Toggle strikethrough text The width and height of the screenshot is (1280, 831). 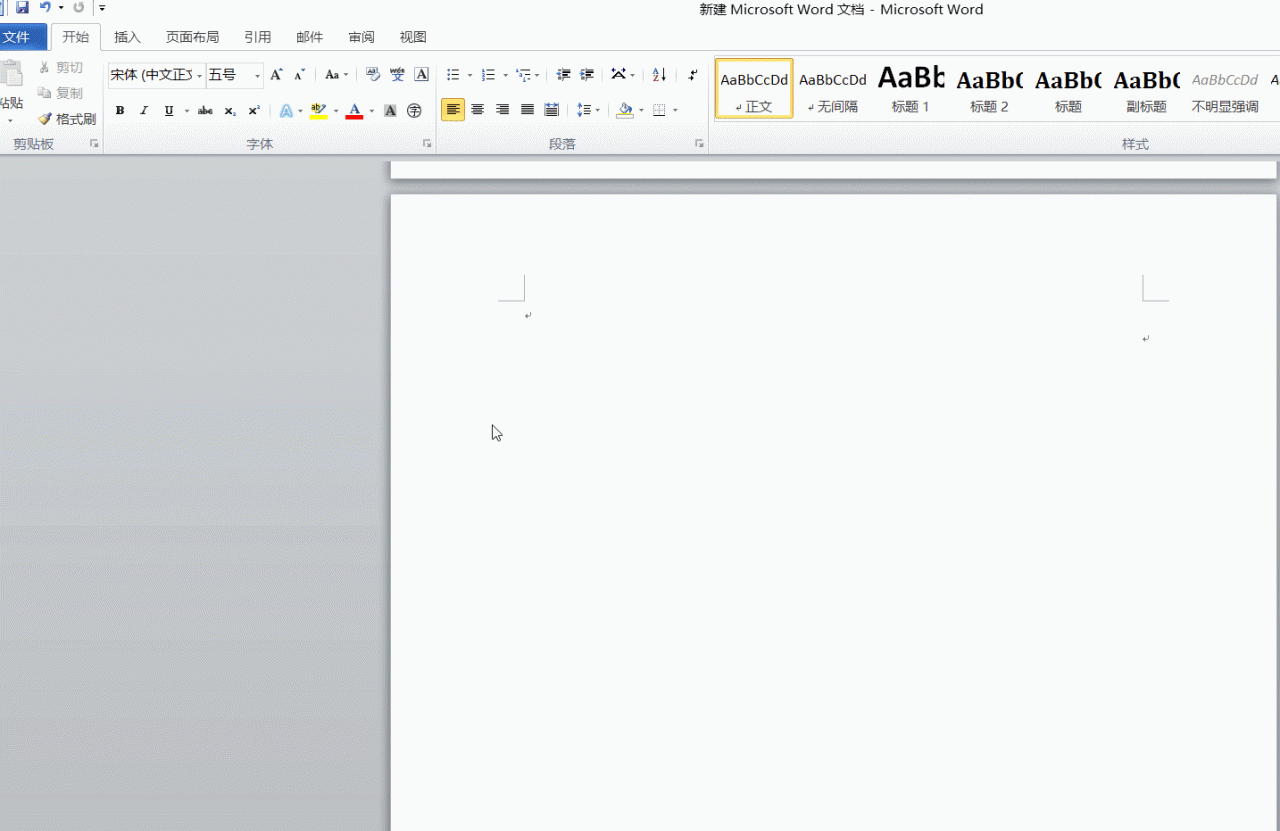tap(205, 110)
